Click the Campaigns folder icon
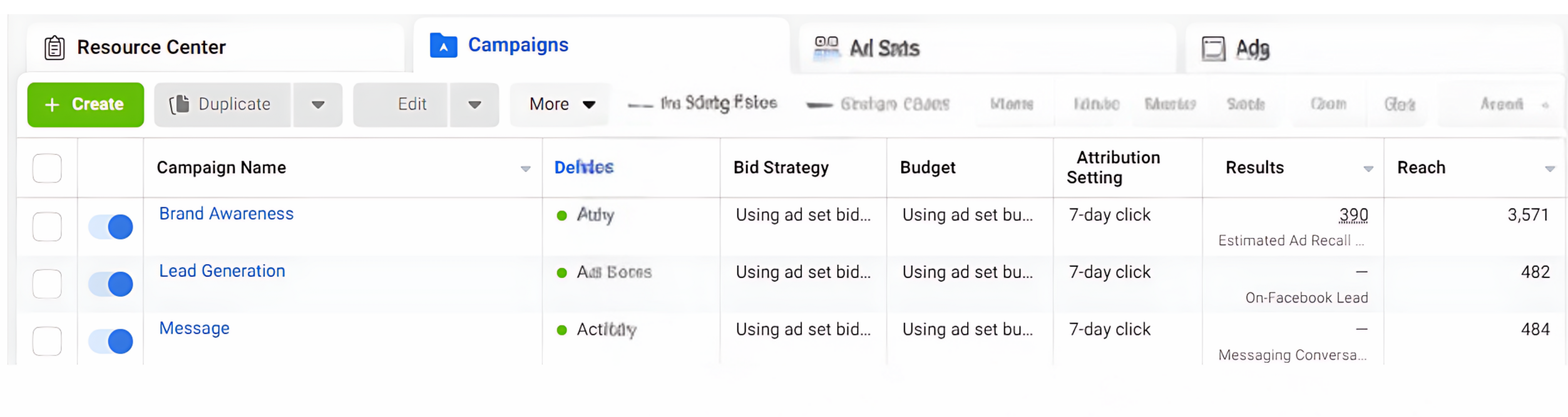Screen dimensions: 1568x417 tap(443, 46)
